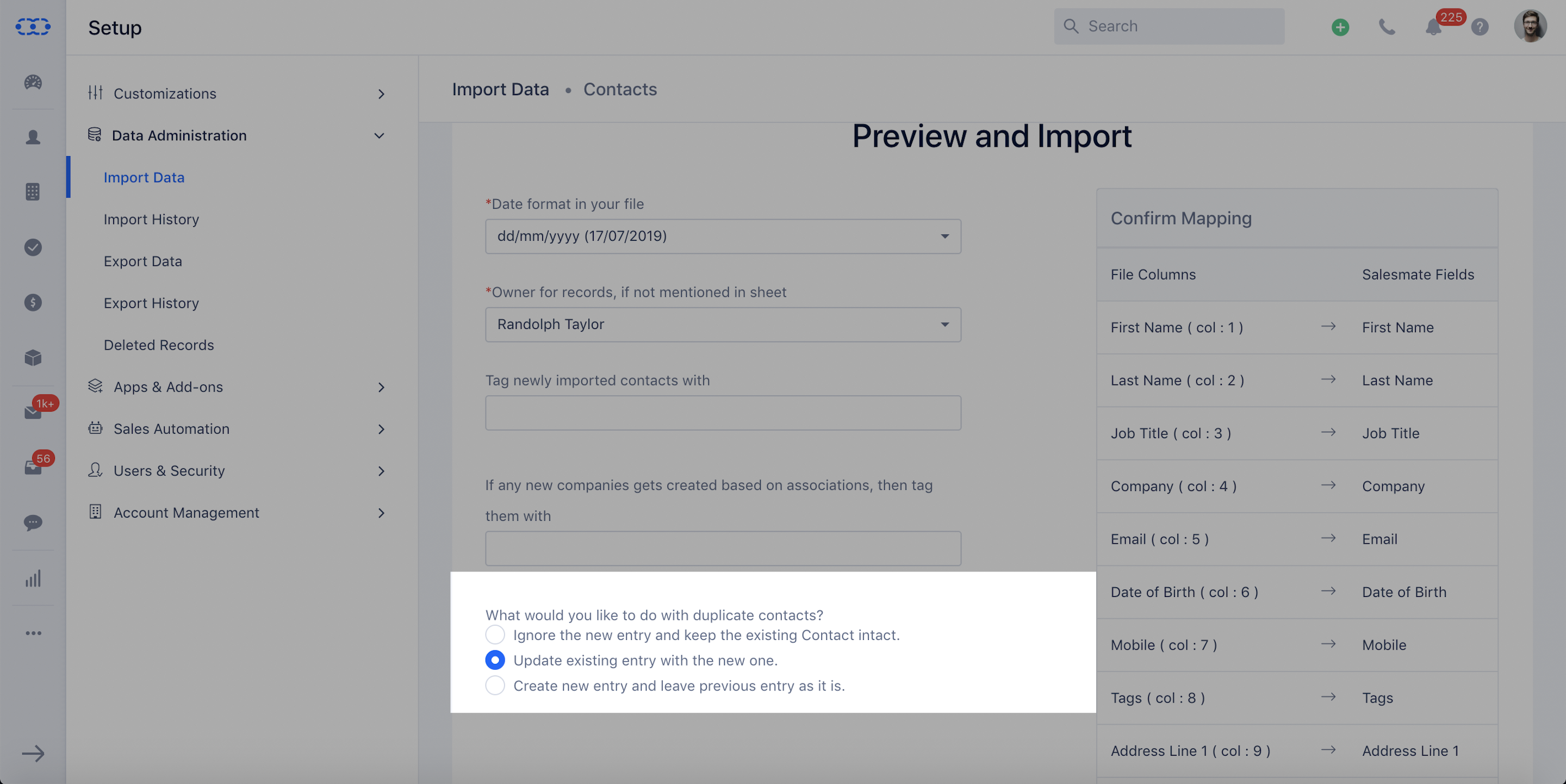Viewport: 1566px width, 784px height.
Task: Open the Customizations menu label
Action: click(165, 94)
